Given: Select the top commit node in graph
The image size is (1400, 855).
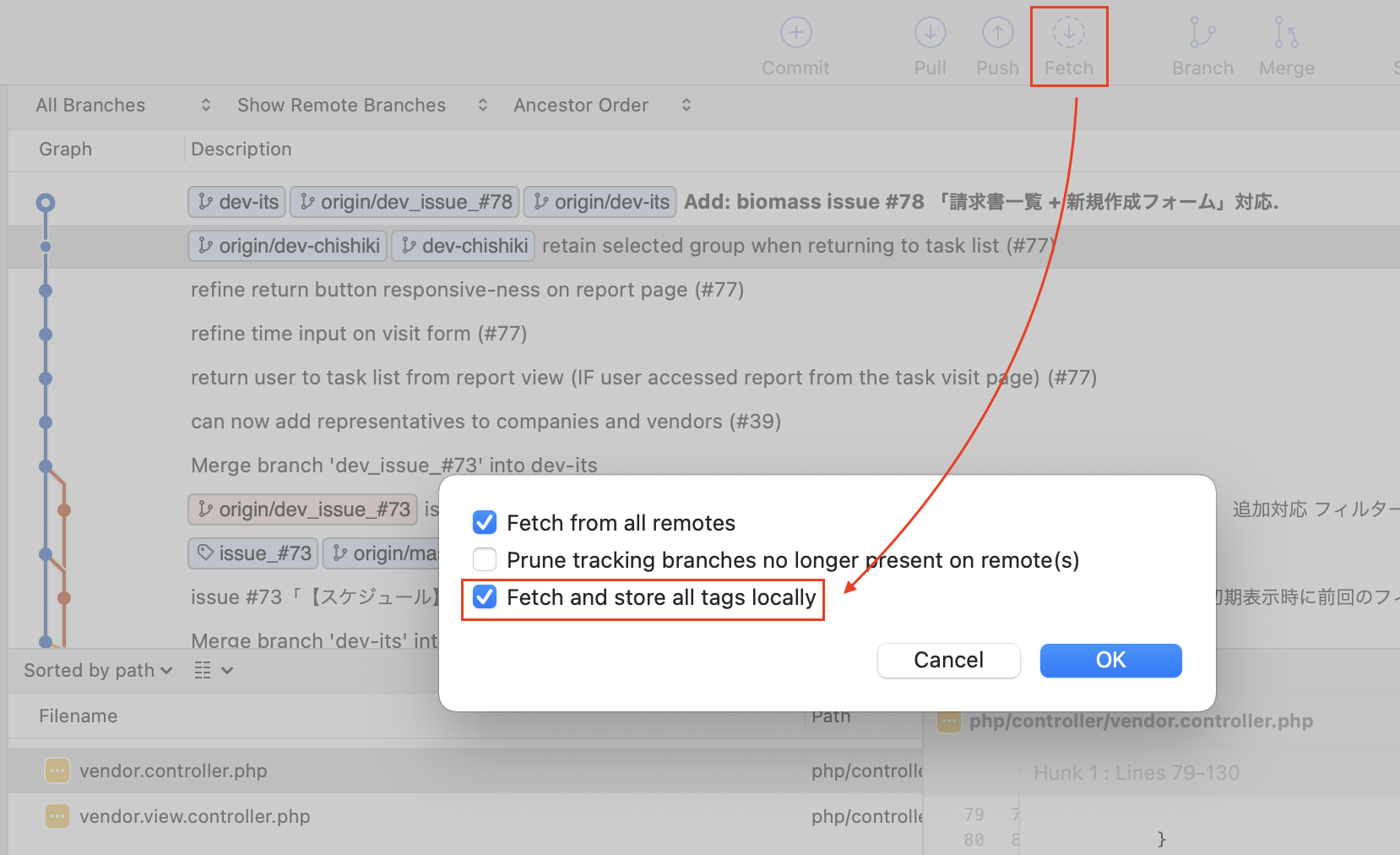Looking at the screenshot, I should [x=46, y=203].
